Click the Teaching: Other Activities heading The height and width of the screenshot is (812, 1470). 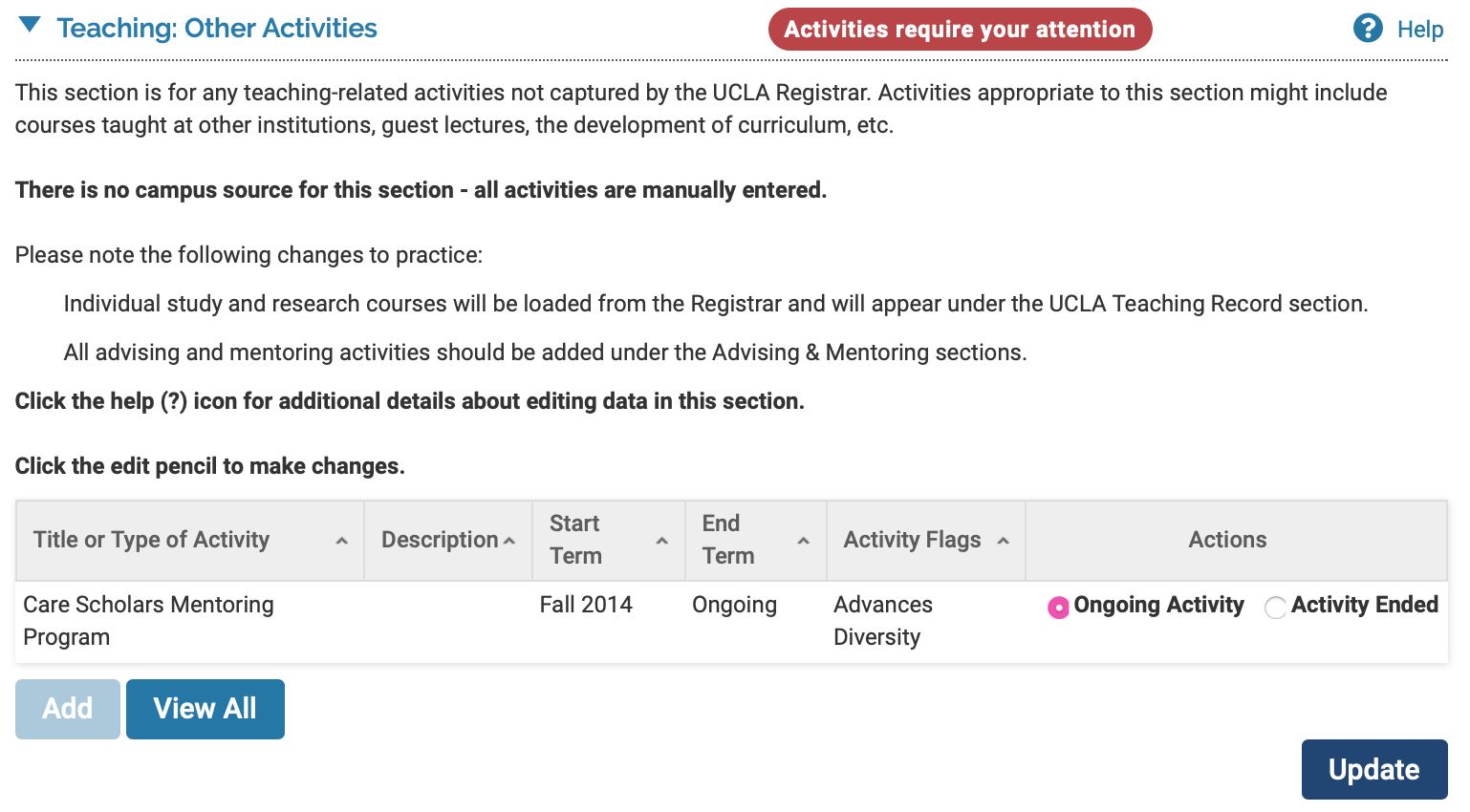click(217, 29)
